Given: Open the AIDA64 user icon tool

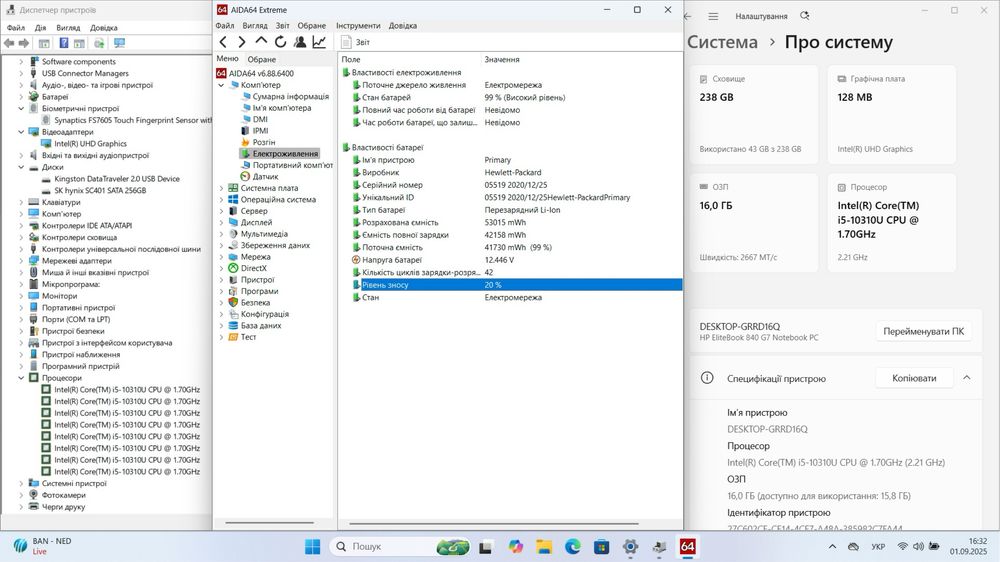Looking at the screenshot, I should [300, 42].
